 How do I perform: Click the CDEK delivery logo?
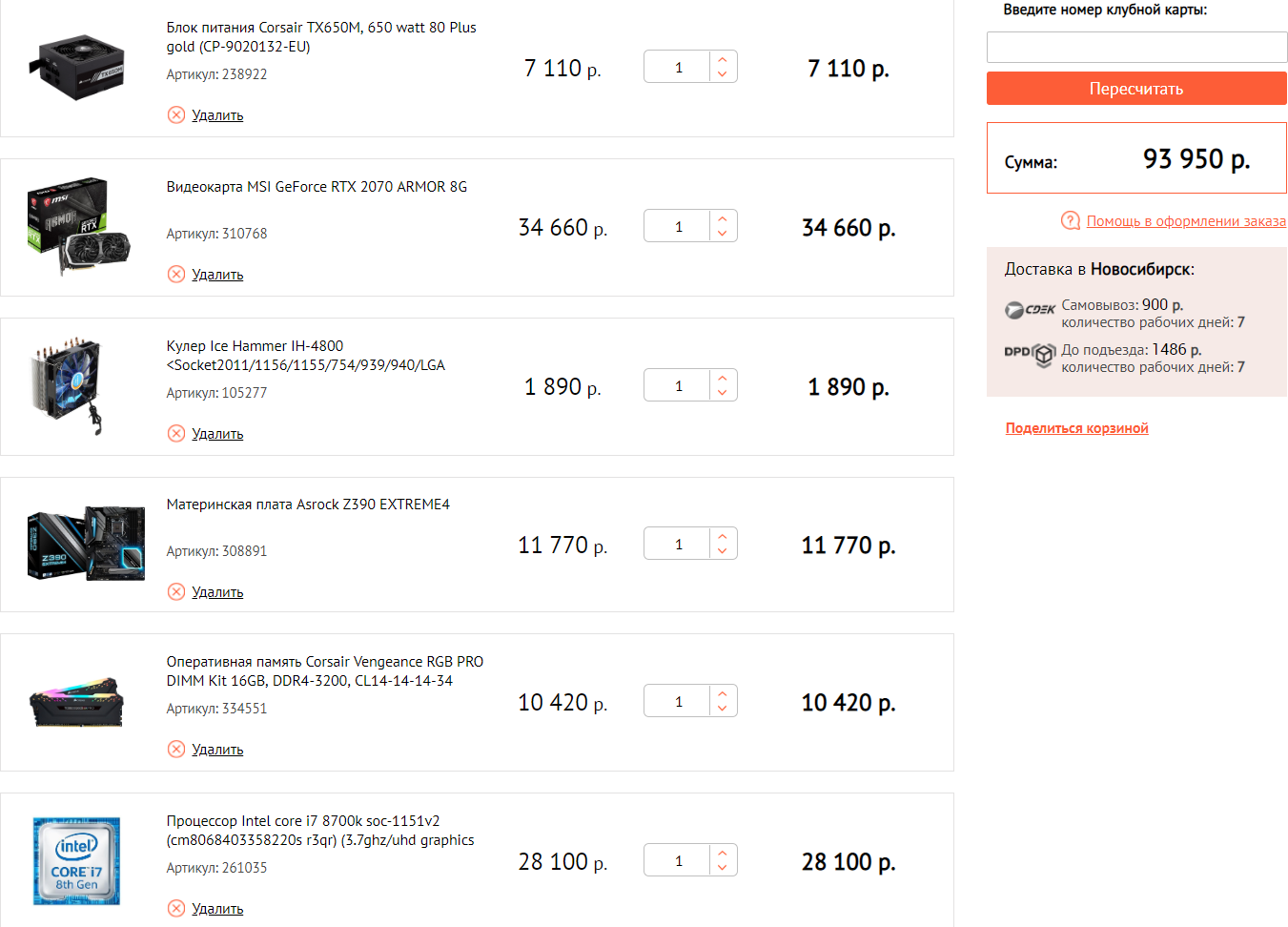click(1030, 310)
